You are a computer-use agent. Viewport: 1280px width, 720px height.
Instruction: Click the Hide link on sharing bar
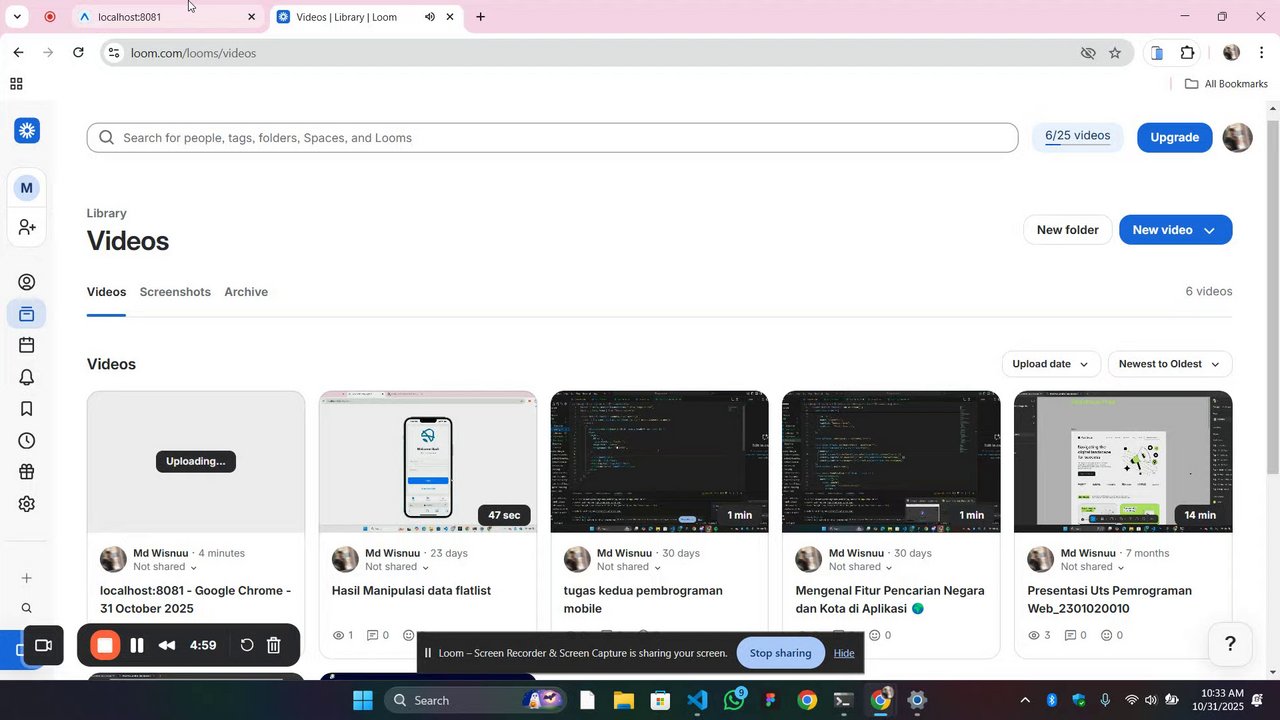coord(844,653)
